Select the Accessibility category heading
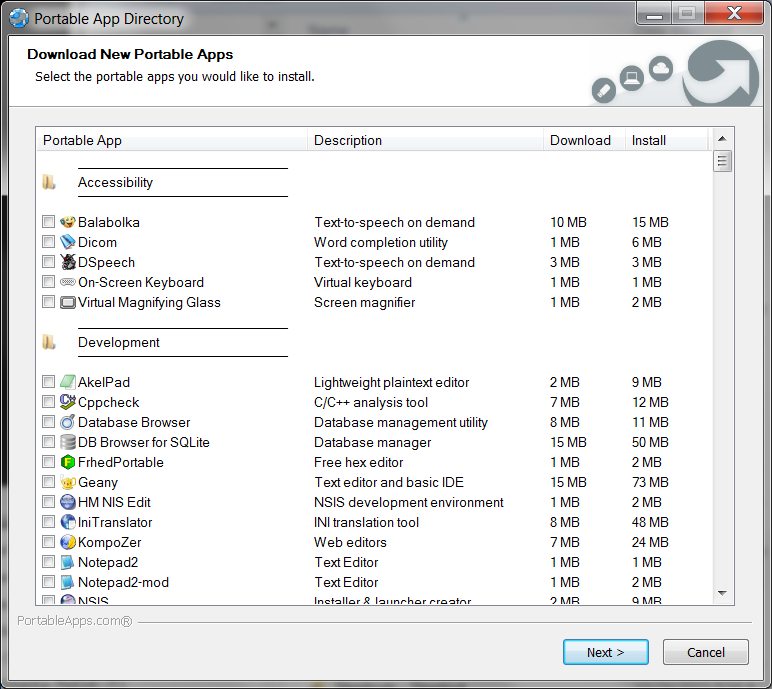772x689 pixels. [x=115, y=182]
